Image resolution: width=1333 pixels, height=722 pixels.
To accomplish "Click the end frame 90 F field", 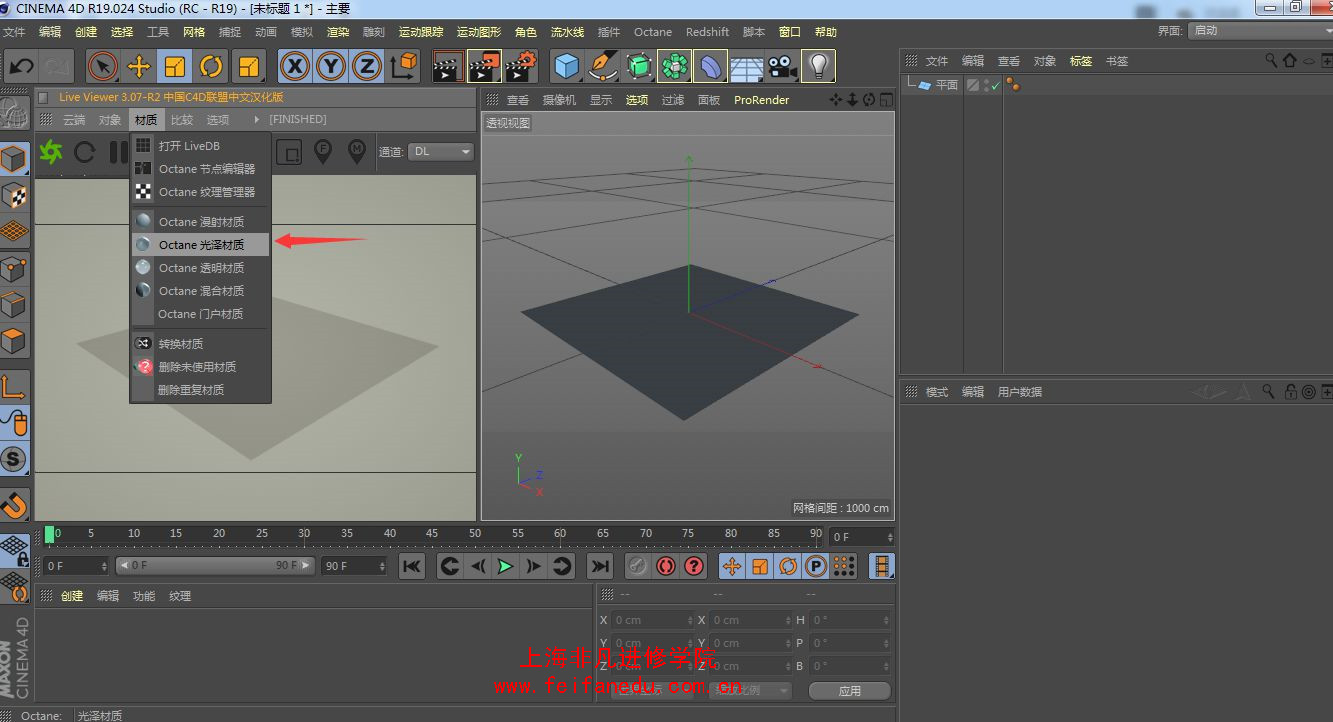I will coord(354,566).
